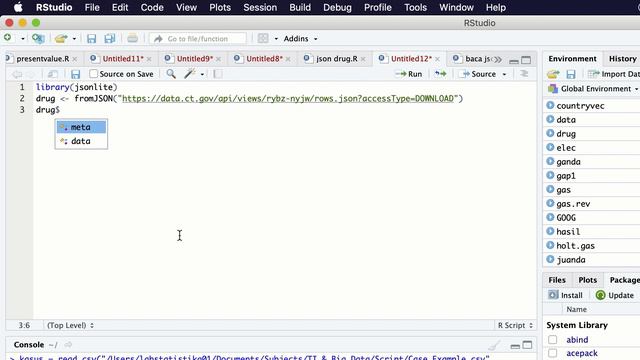Click the New File plus icon
The image size is (640, 360).
point(8,38)
